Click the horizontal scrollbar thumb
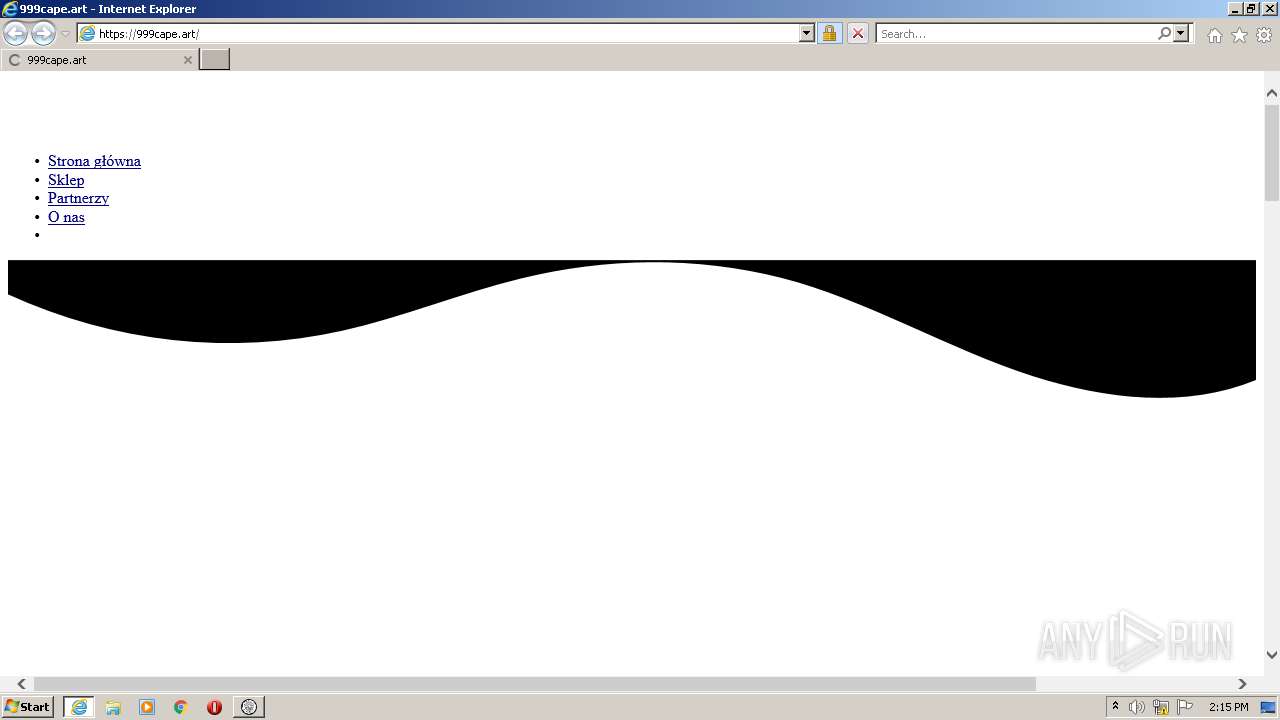 [x=535, y=684]
